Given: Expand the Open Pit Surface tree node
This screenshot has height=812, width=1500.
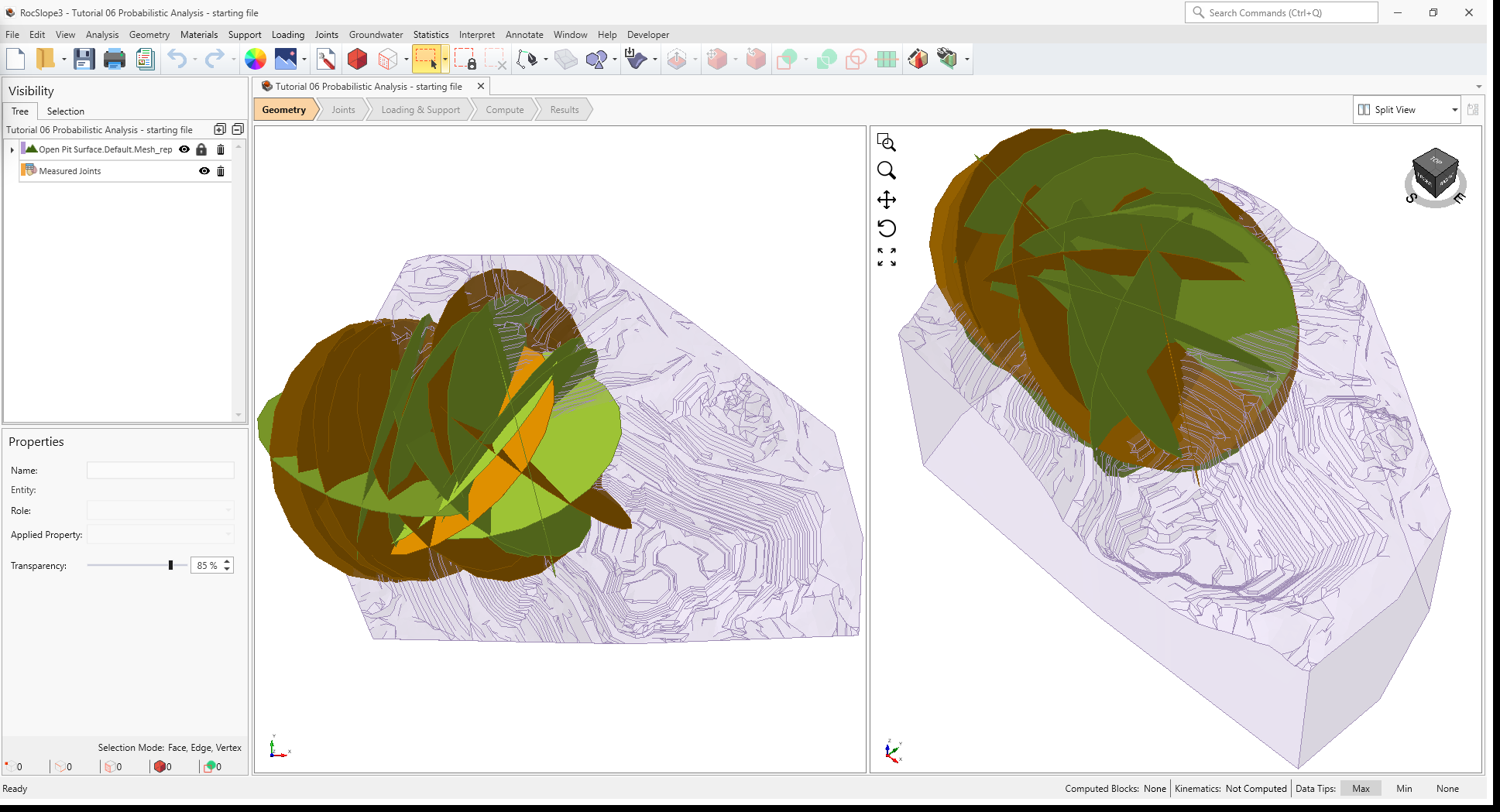Looking at the screenshot, I should [x=12, y=149].
